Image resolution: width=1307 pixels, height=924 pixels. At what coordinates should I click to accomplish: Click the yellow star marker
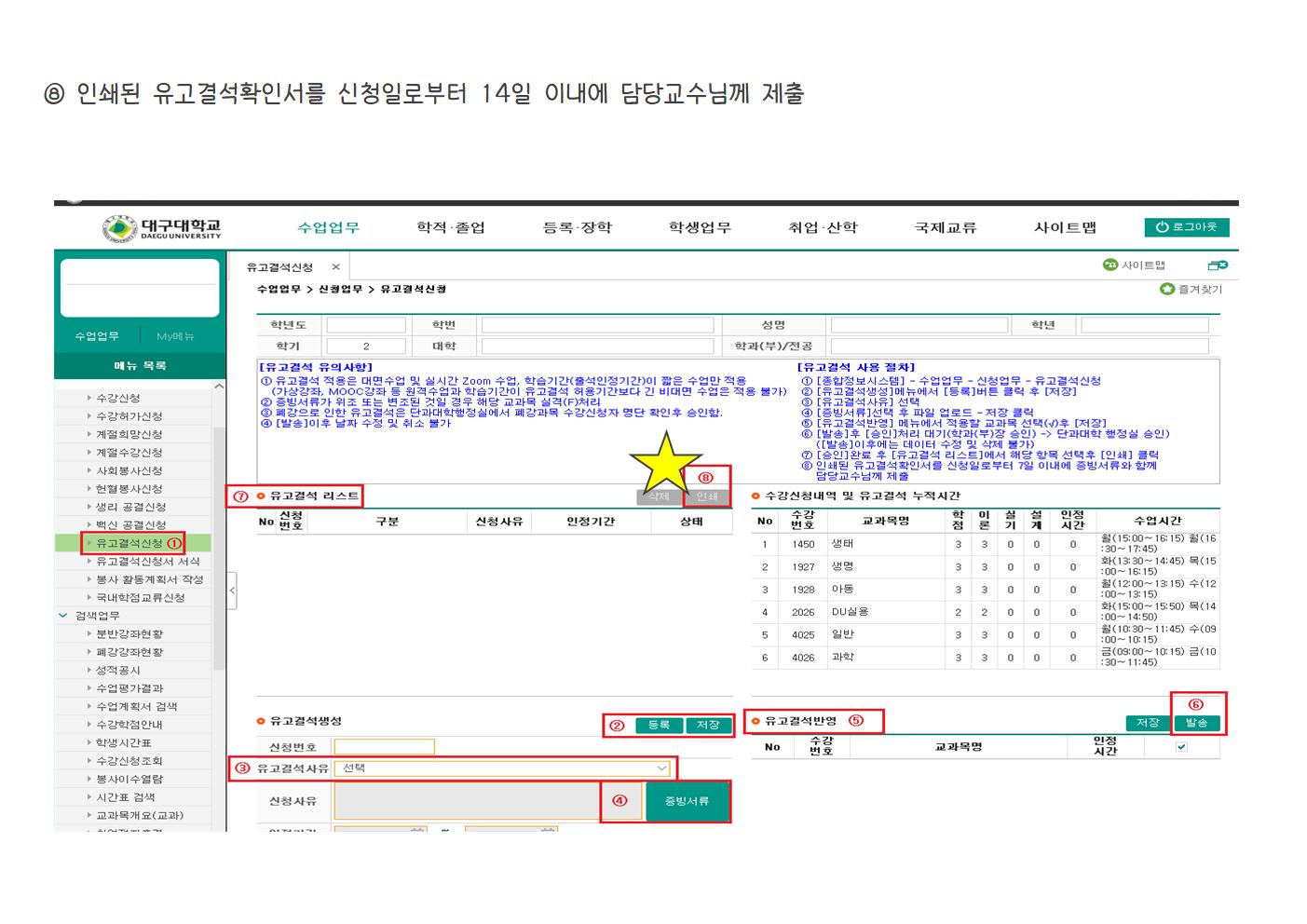pos(665,463)
